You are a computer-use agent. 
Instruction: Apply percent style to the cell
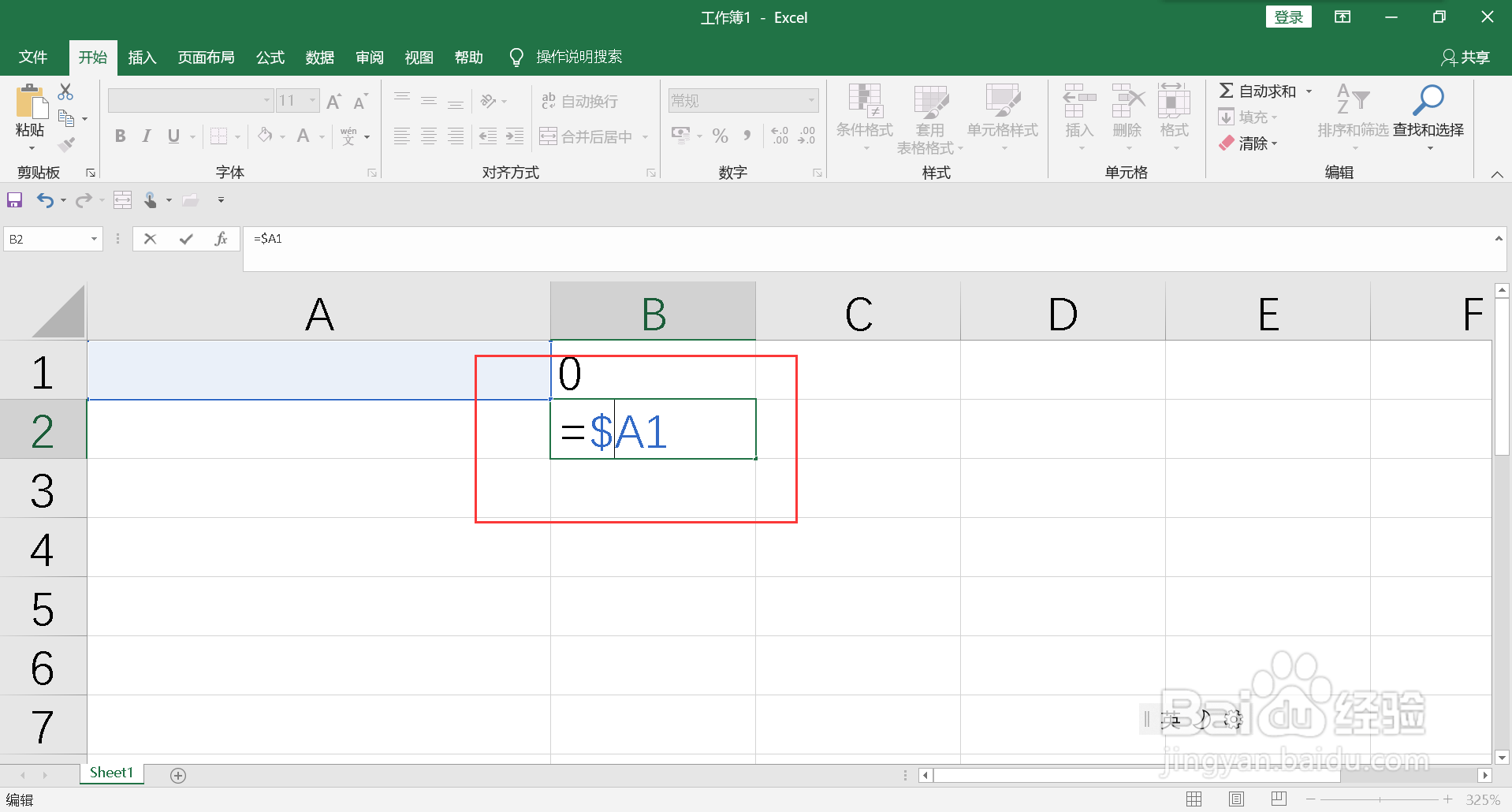pyautogui.click(x=719, y=136)
